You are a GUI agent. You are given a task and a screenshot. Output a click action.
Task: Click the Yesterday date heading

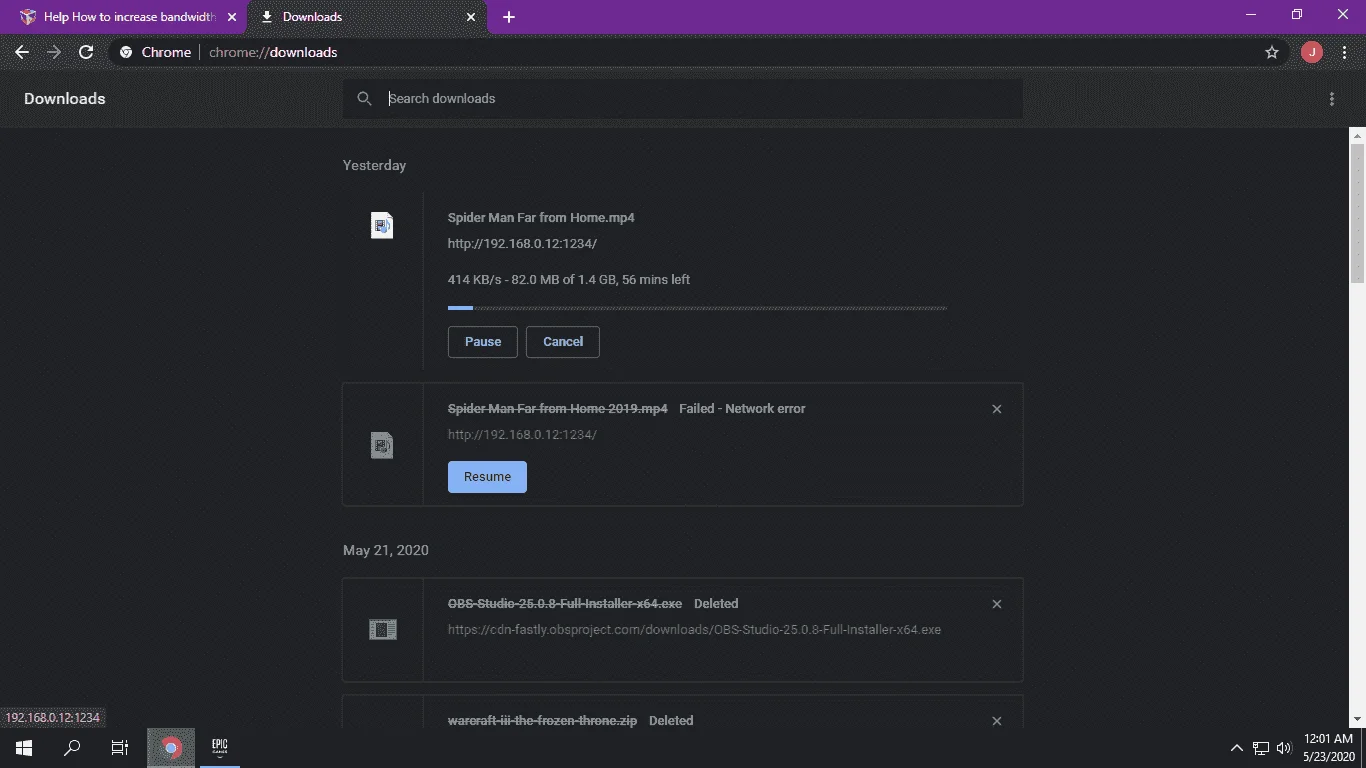click(x=374, y=166)
